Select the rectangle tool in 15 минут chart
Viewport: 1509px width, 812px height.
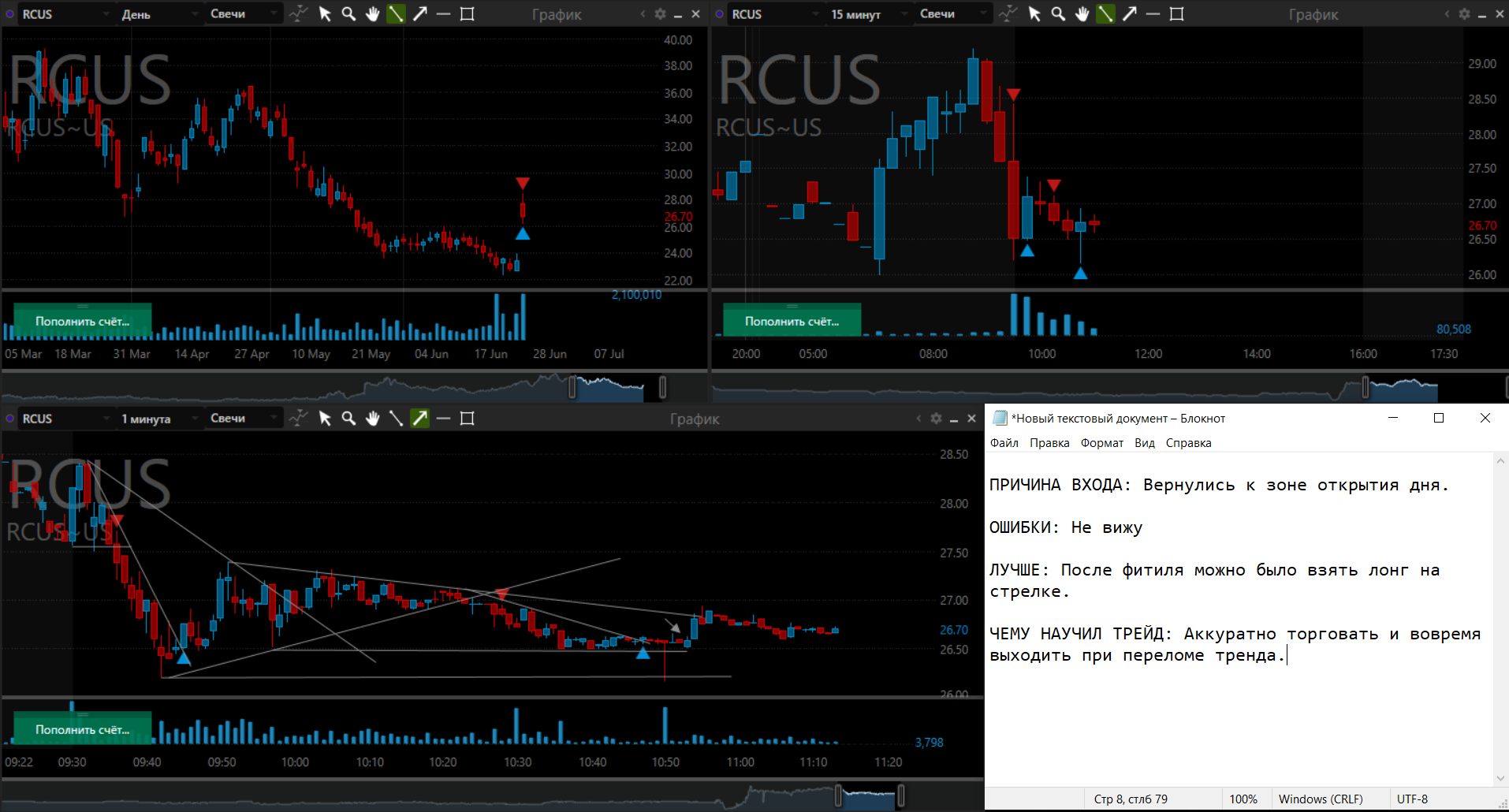(x=1176, y=13)
